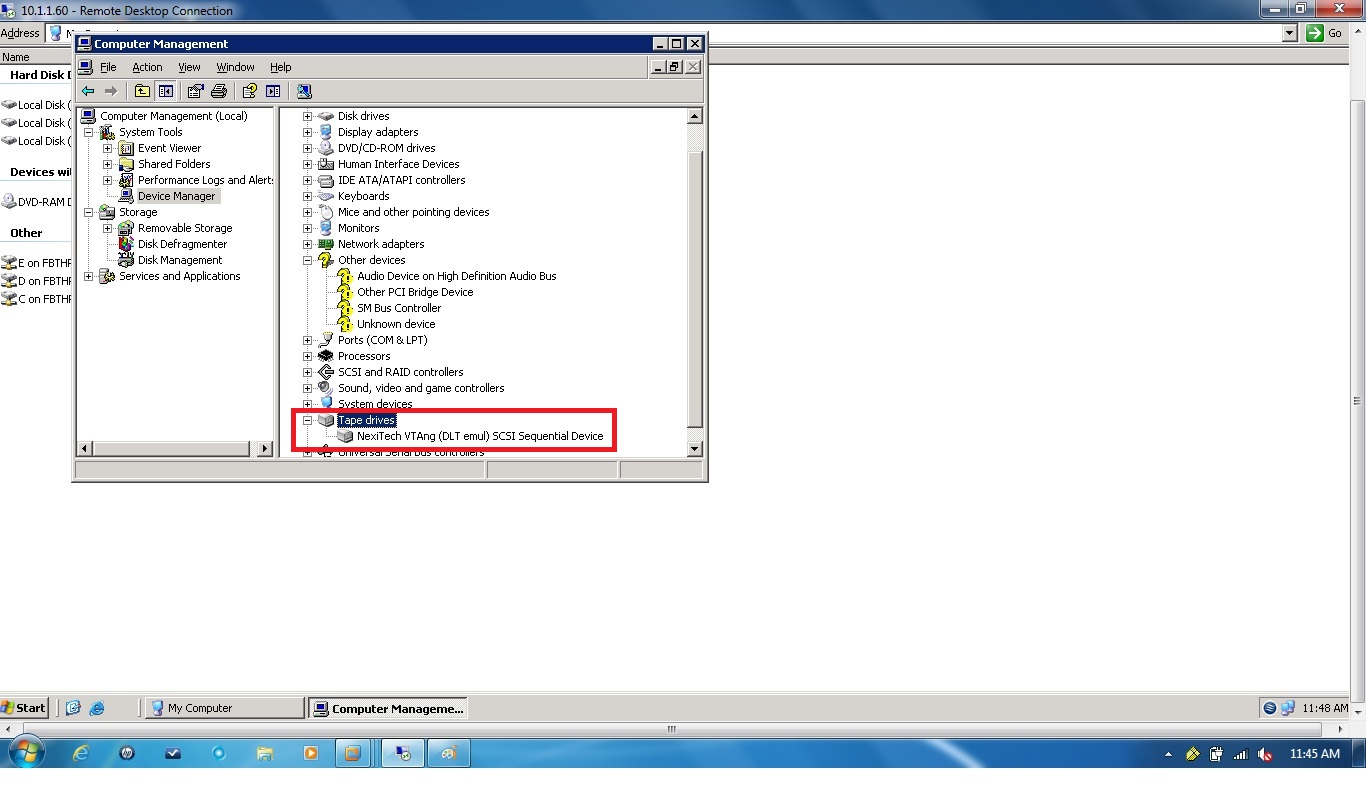Toggle the Show/Hide Action Pane button
The width and height of the screenshot is (1366, 802).
[274, 91]
